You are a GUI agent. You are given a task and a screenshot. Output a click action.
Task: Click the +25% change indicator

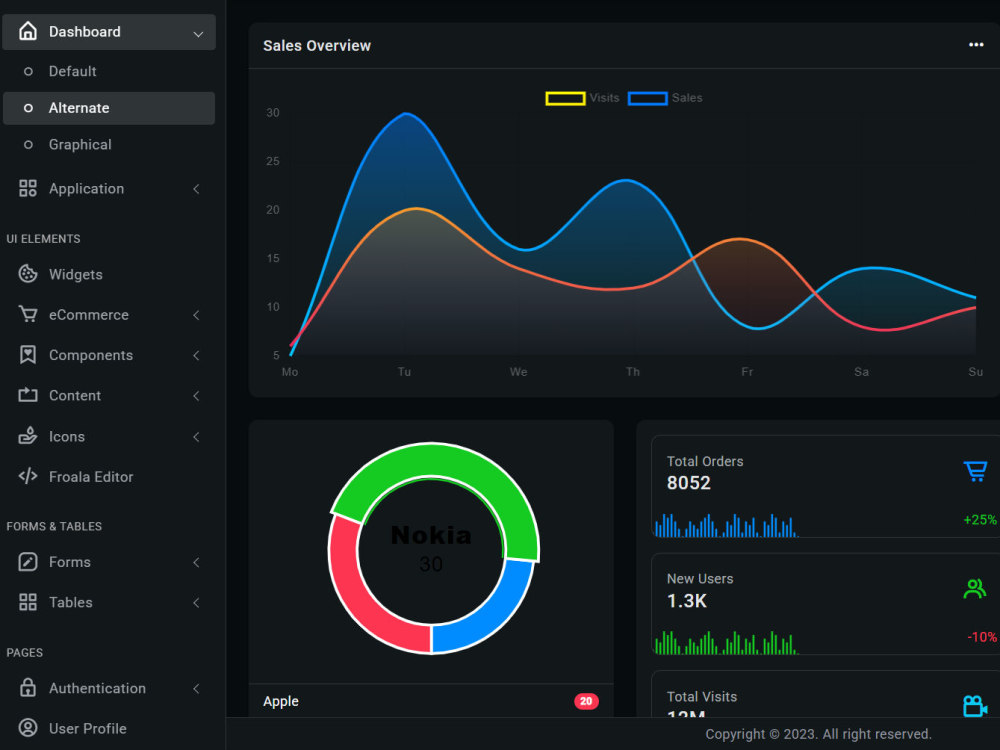(980, 520)
